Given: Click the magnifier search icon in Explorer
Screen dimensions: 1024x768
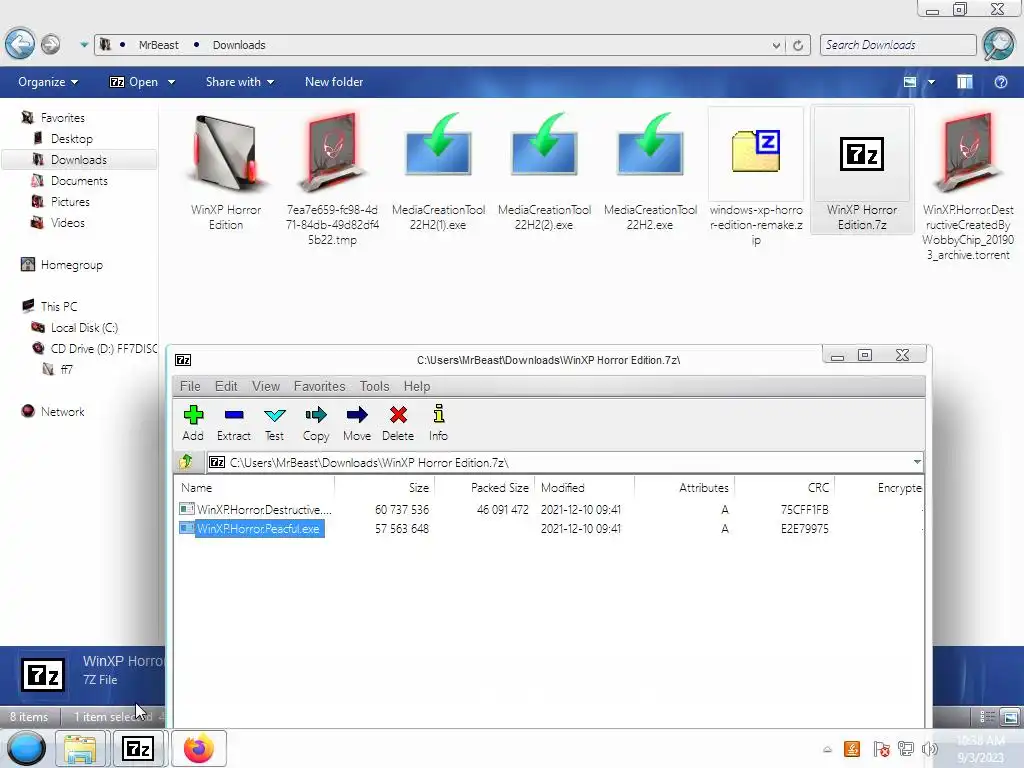Looking at the screenshot, I should [x=999, y=44].
